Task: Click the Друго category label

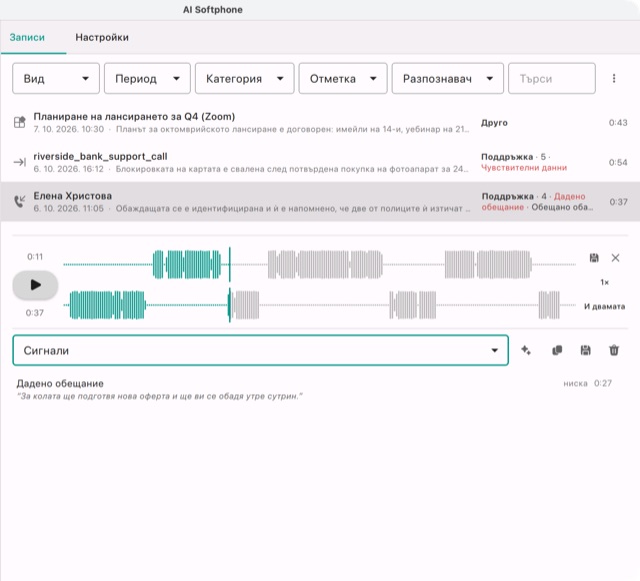Action: tap(494, 123)
